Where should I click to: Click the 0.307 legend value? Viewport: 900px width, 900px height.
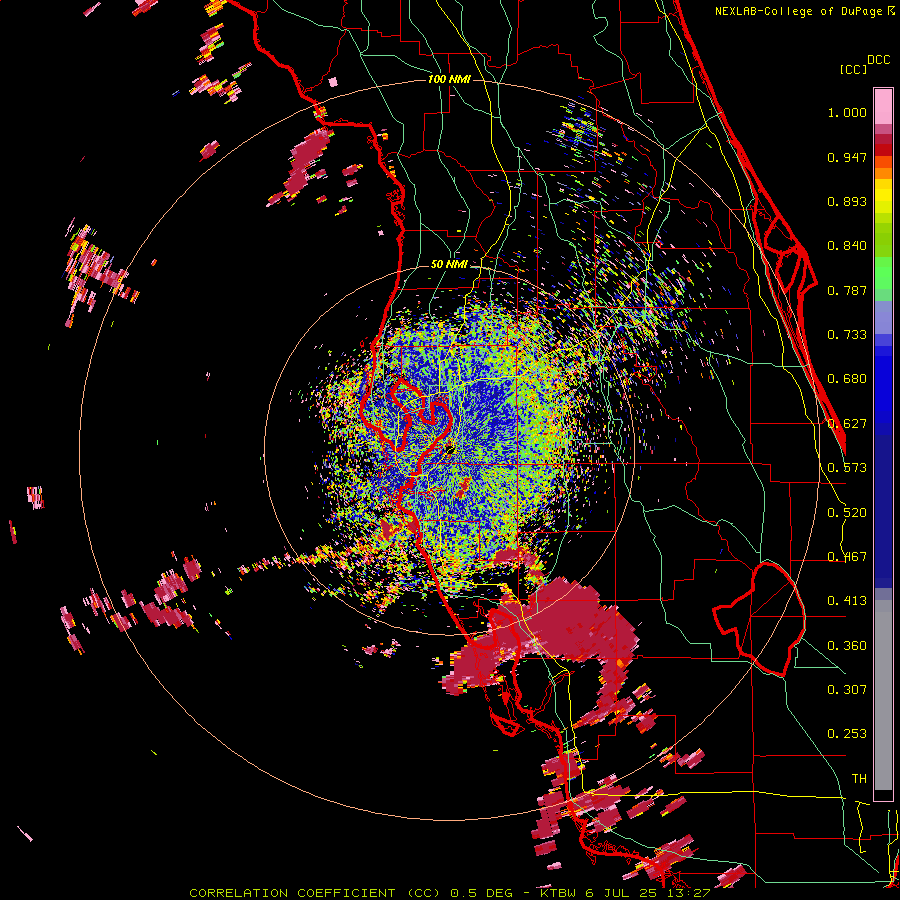pos(847,690)
